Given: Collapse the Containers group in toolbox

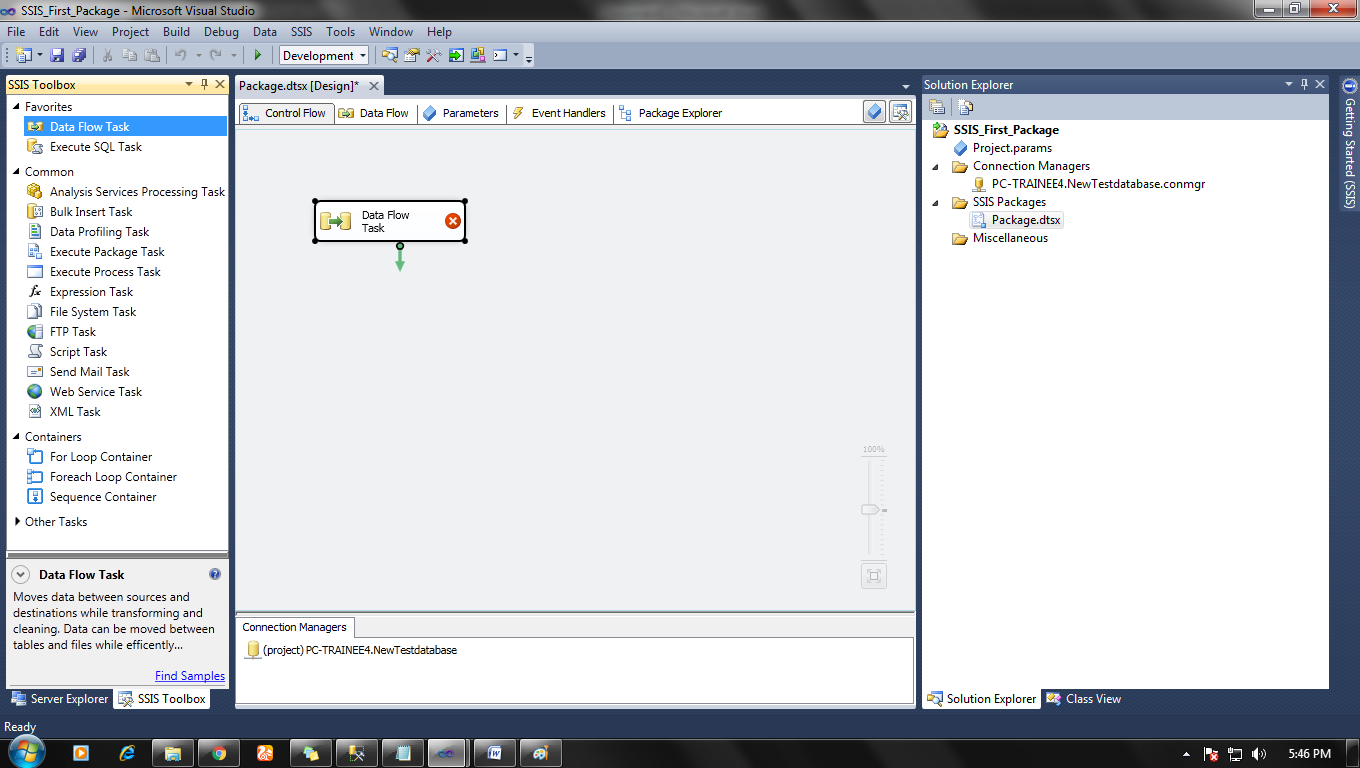Looking at the screenshot, I should point(17,437).
